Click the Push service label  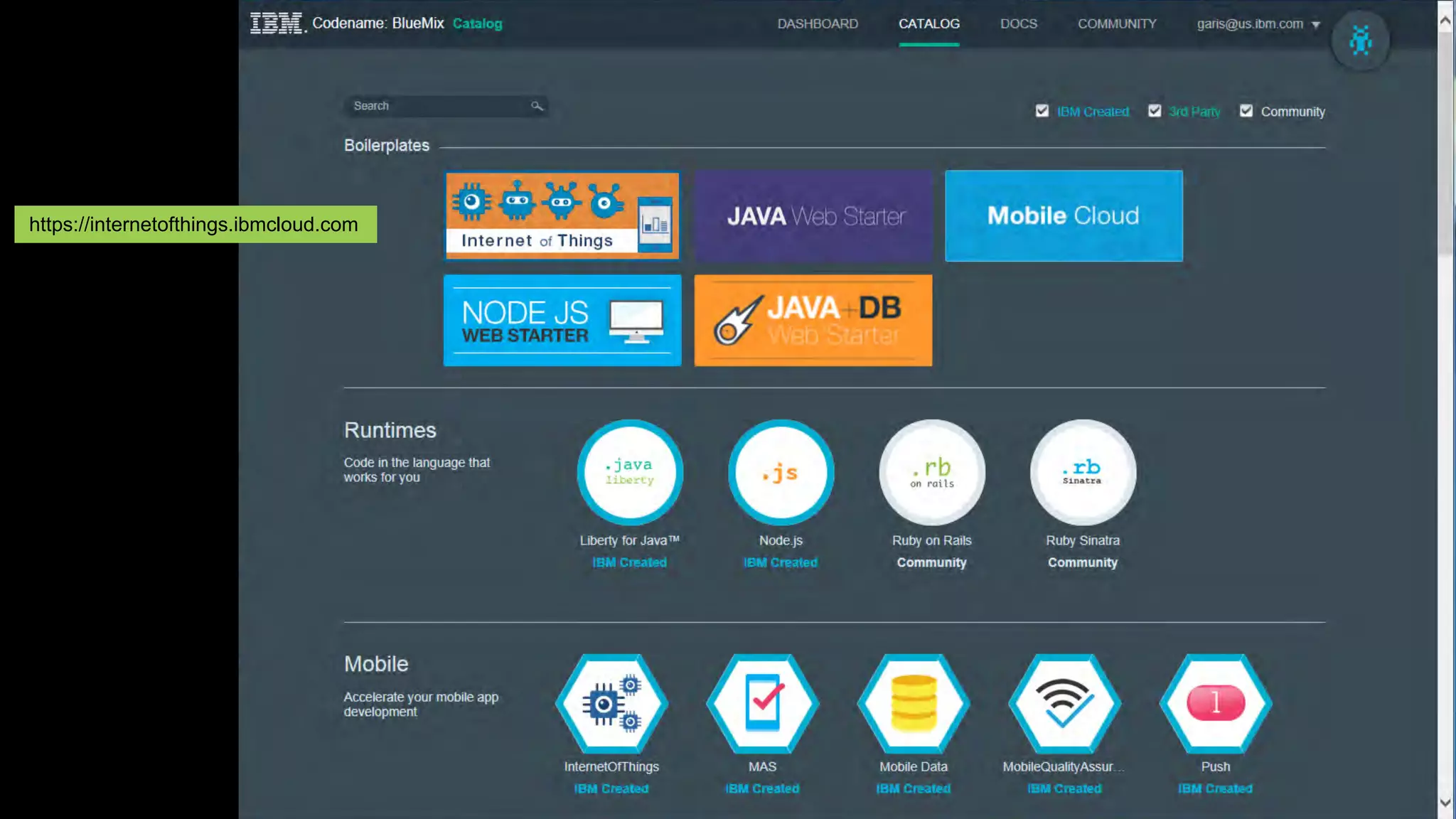[1216, 766]
